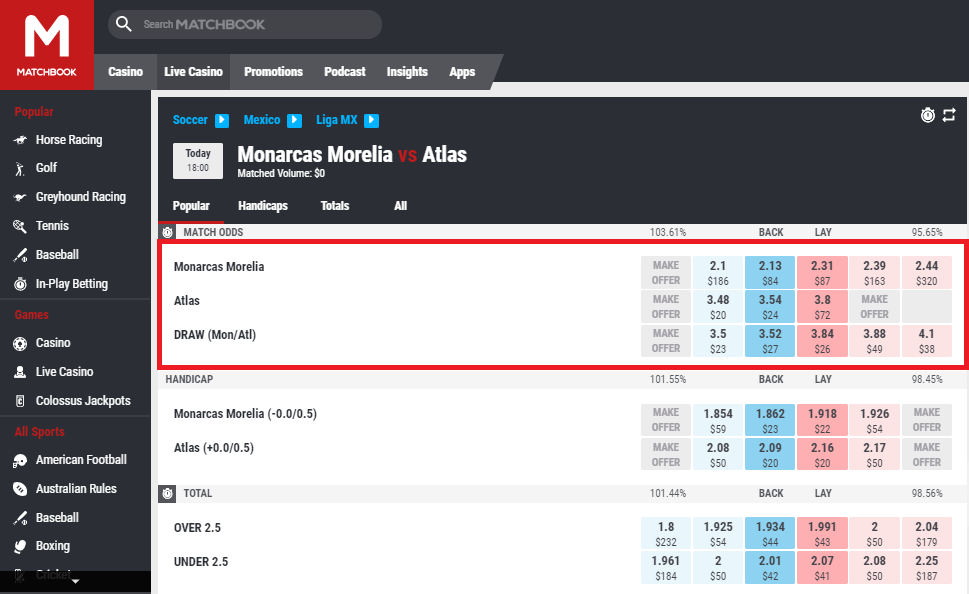Expand sidebar with bottom down arrow
This screenshot has height=594, width=969.
pos(75,582)
